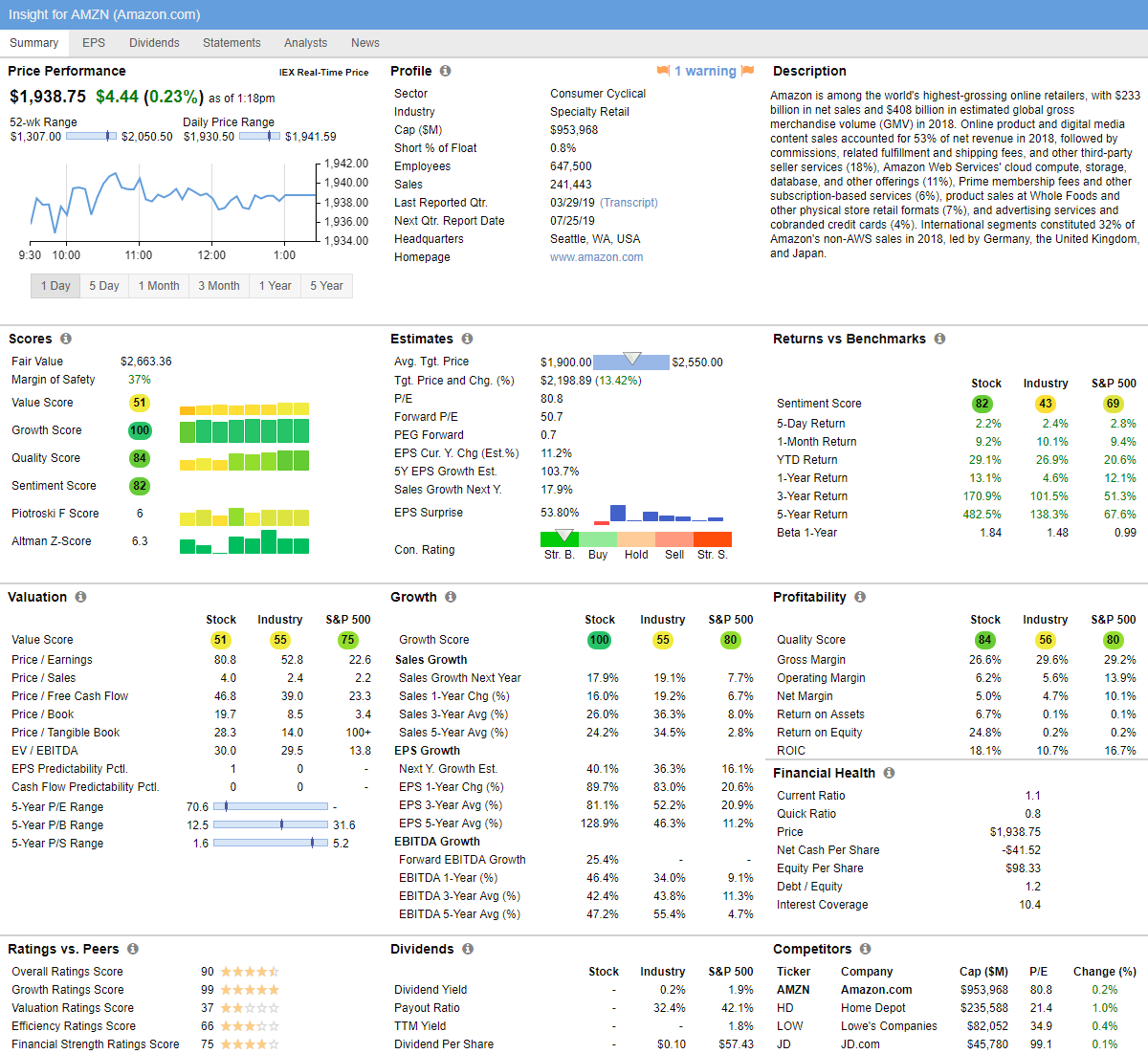This screenshot has width=1148, height=1054.
Task: Click info icon by Returns vs Benchmarks
Action: click(x=939, y=339)
